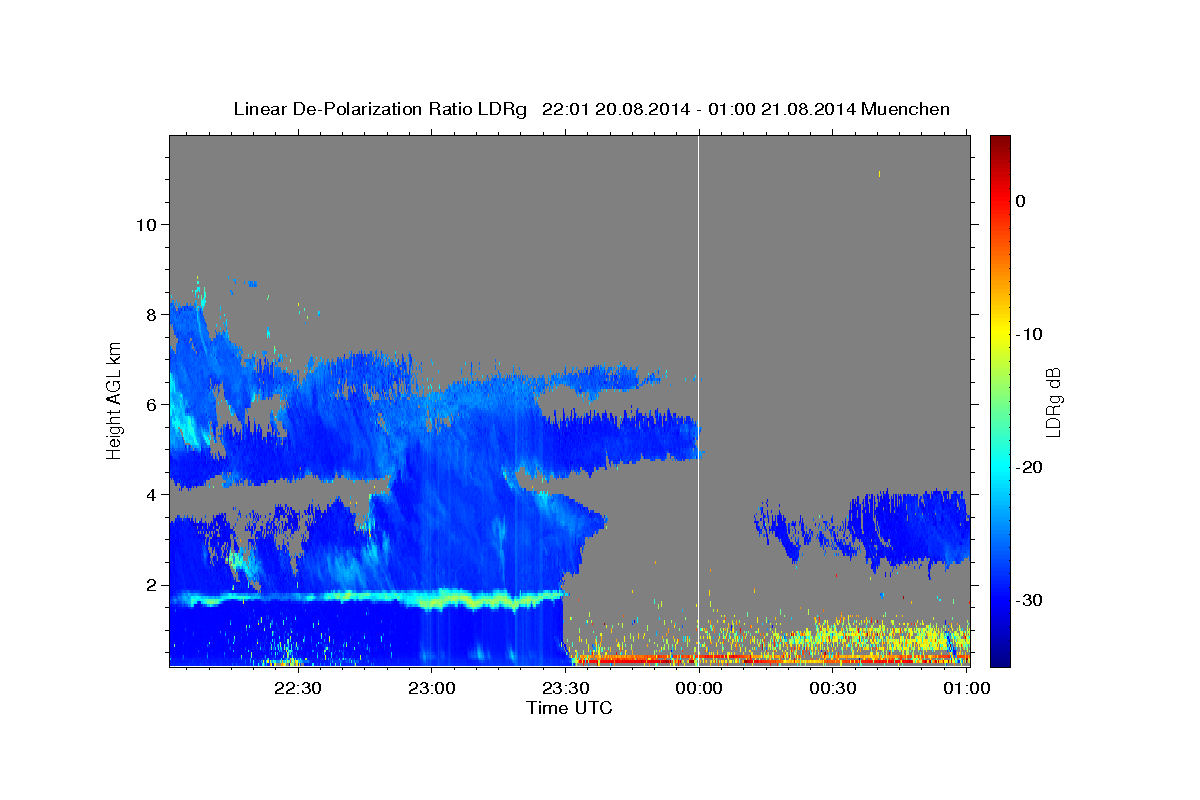Click the colorbar value -10
Screen dimensions: 1200x800
click(x=1031, y=334)
